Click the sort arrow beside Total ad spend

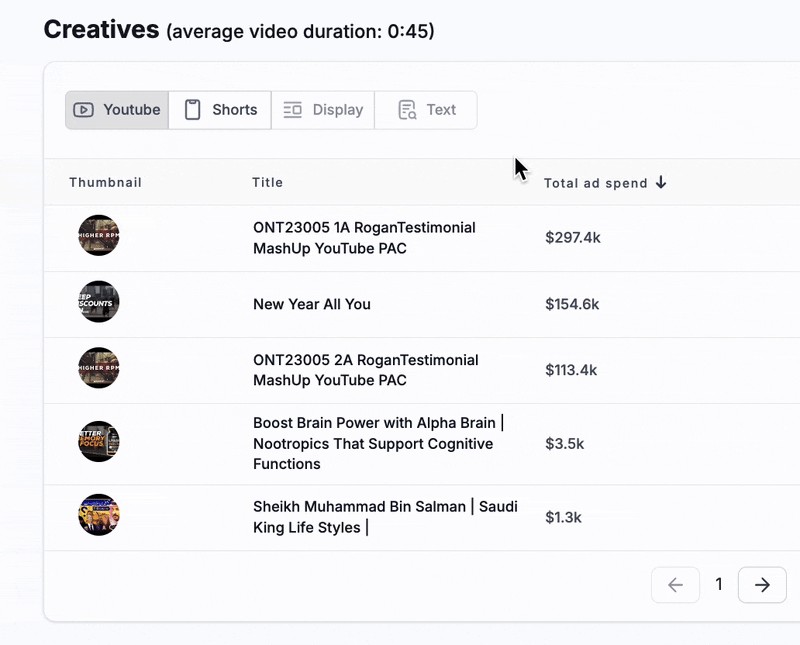[x=661, y=182]
